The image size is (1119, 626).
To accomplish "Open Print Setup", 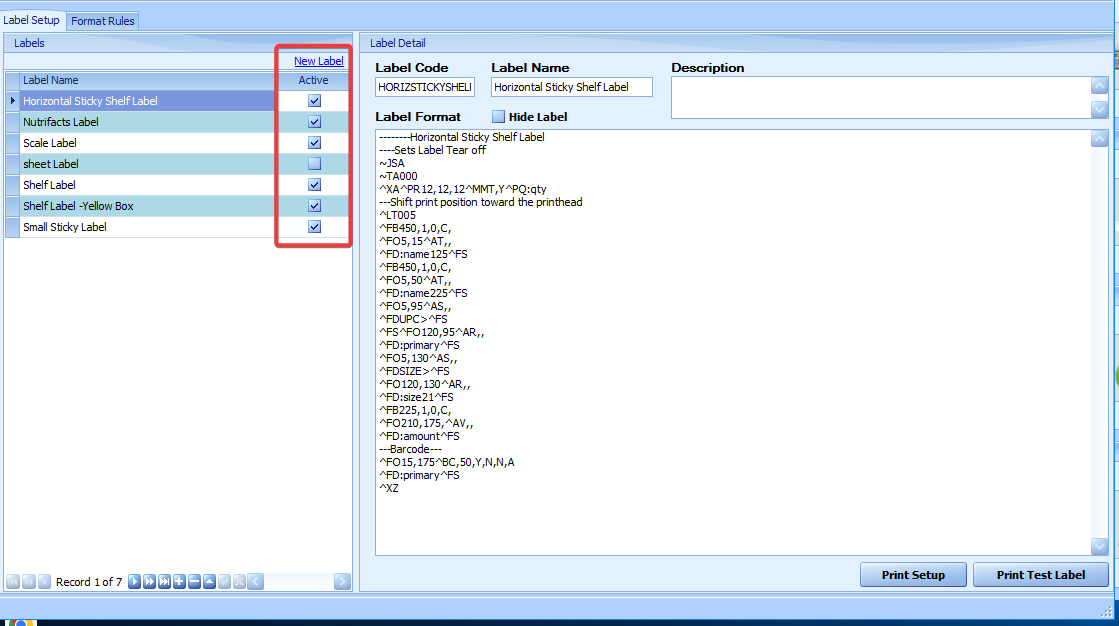I will click(x=914, y=575).
